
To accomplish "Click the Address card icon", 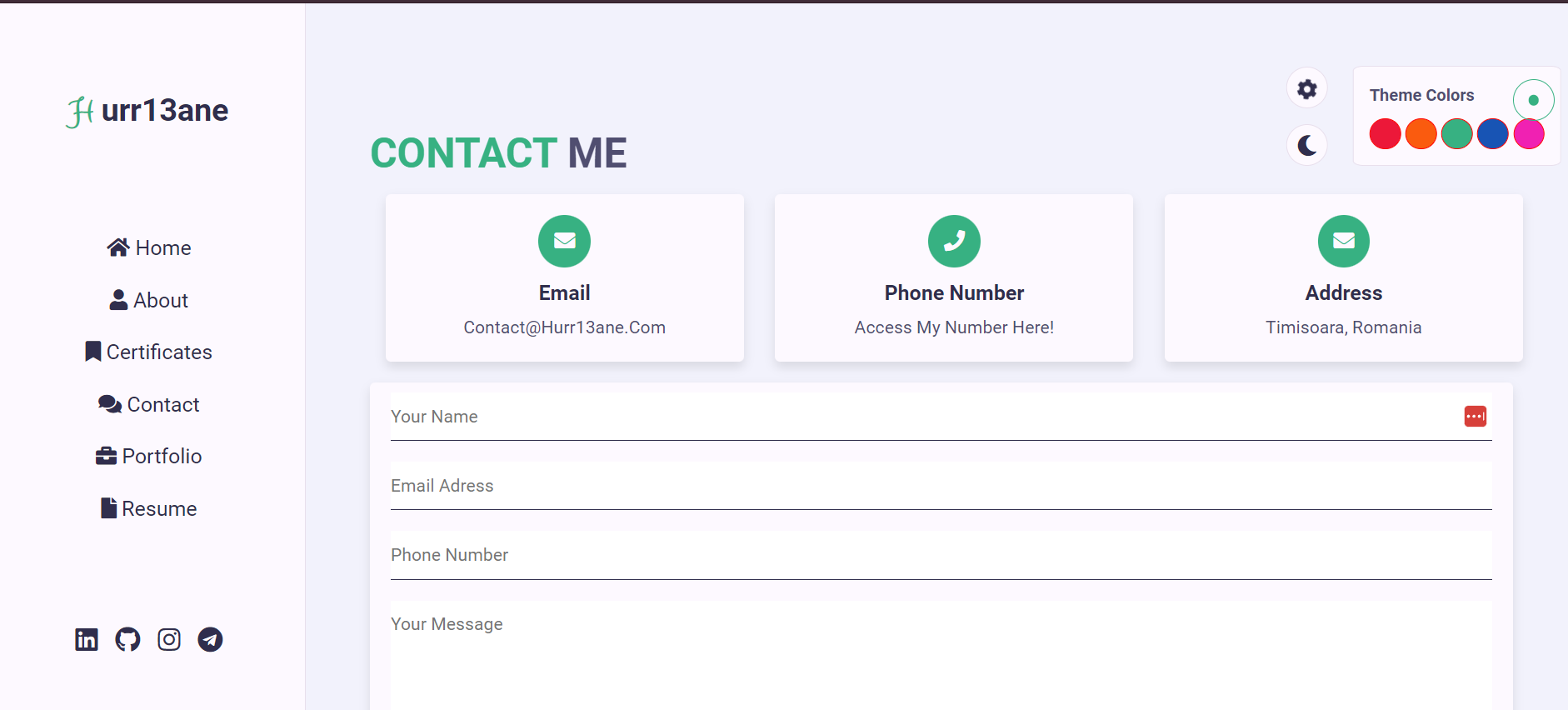I will pos(1343,241).
